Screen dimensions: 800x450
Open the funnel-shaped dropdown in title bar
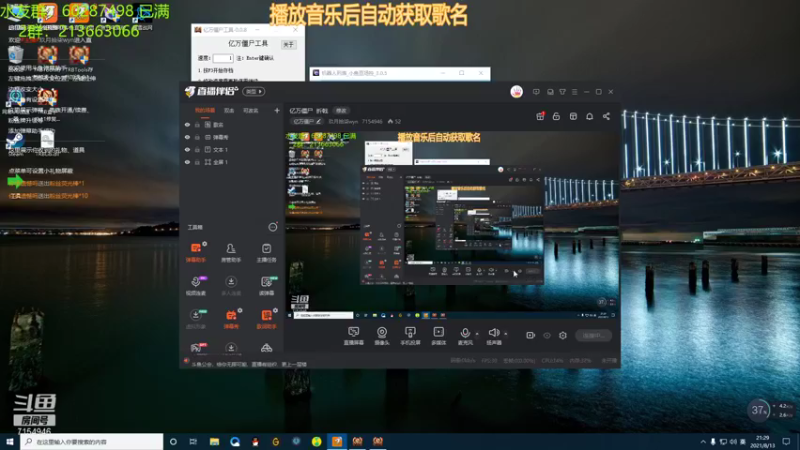tap(562, 92)
